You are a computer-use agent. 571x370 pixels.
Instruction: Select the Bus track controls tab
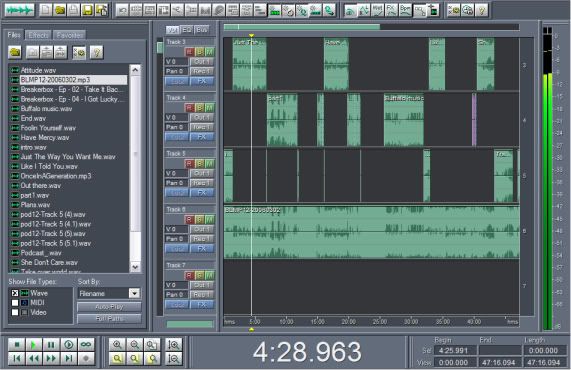[x=201, y=30]
